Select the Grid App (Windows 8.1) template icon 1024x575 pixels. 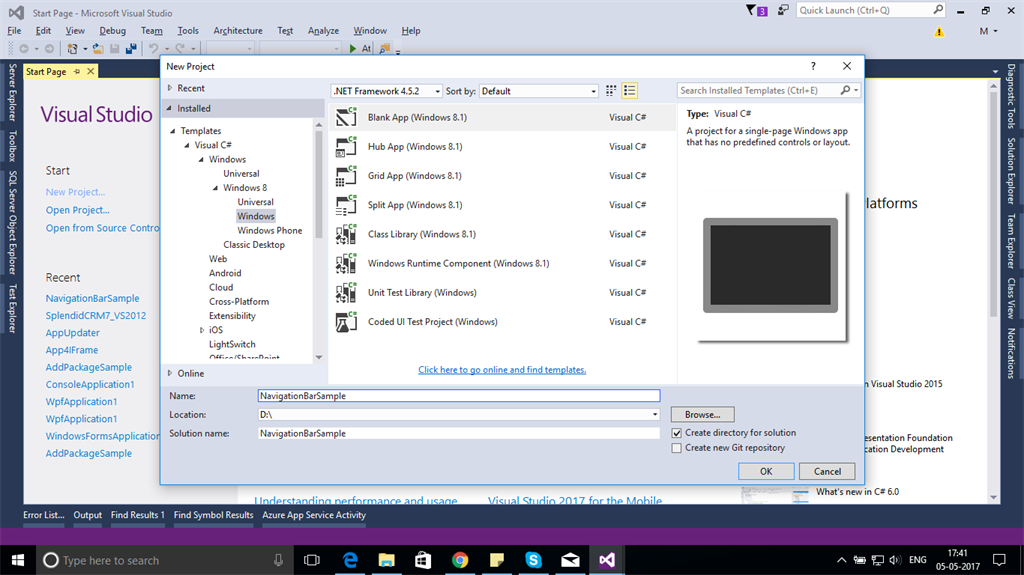click(347, 176)
